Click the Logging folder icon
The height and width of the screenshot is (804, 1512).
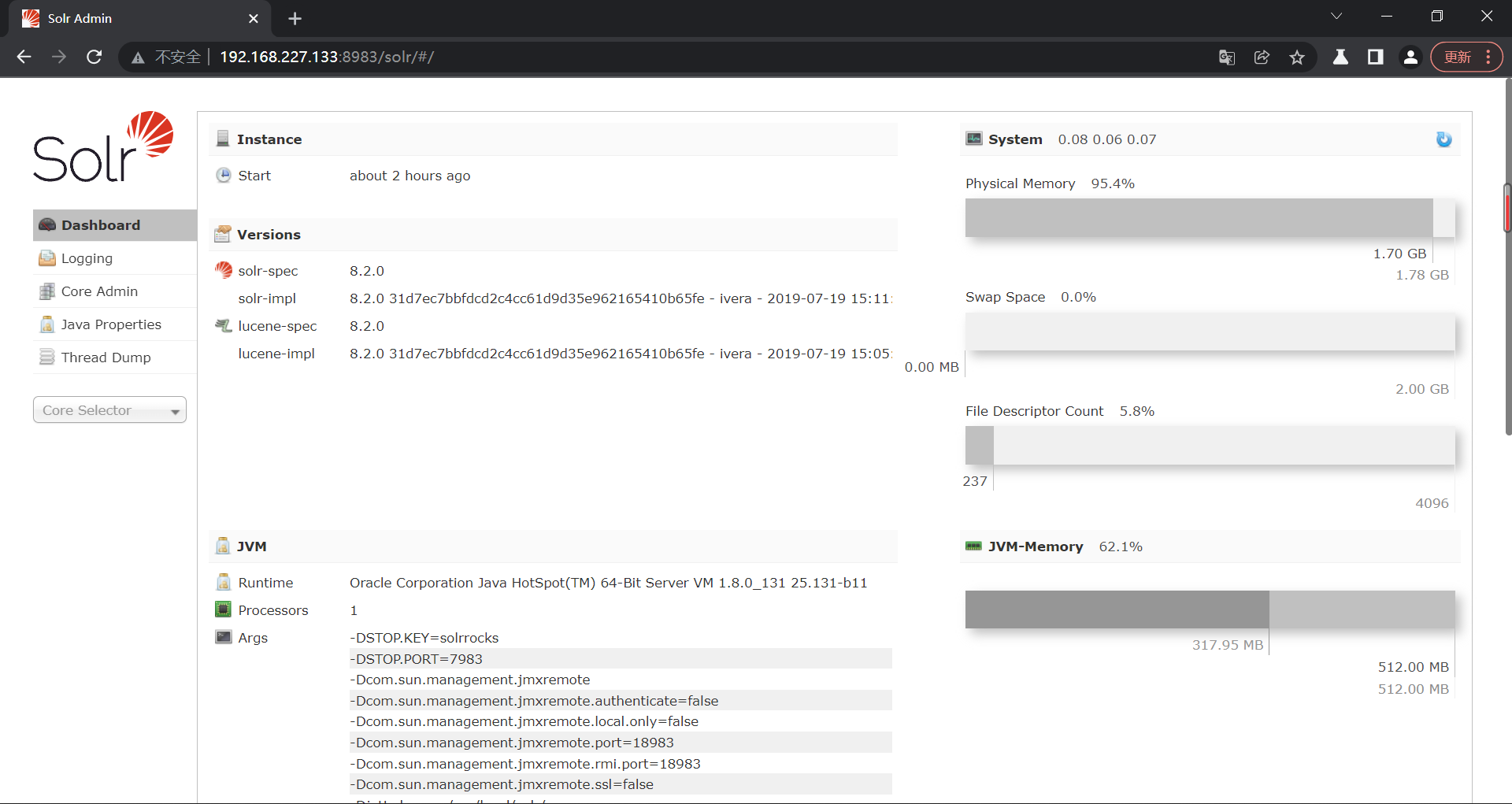pyautogui.click(x=47, y=258)
